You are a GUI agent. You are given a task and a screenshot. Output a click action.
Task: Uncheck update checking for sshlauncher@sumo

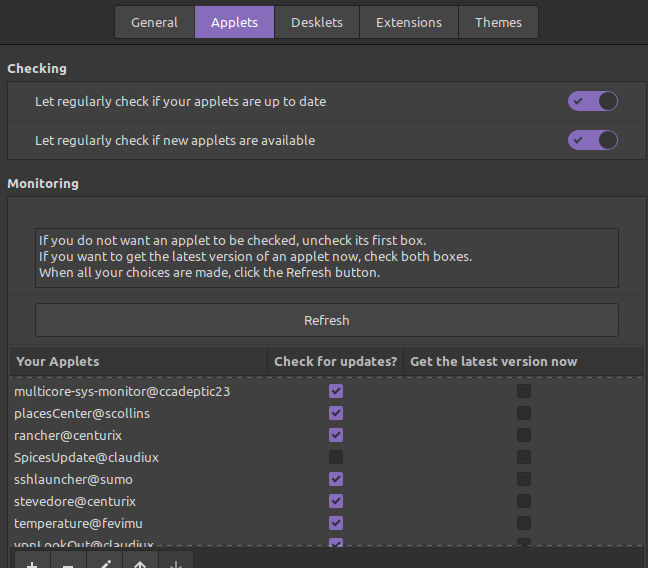coord(336,479)
